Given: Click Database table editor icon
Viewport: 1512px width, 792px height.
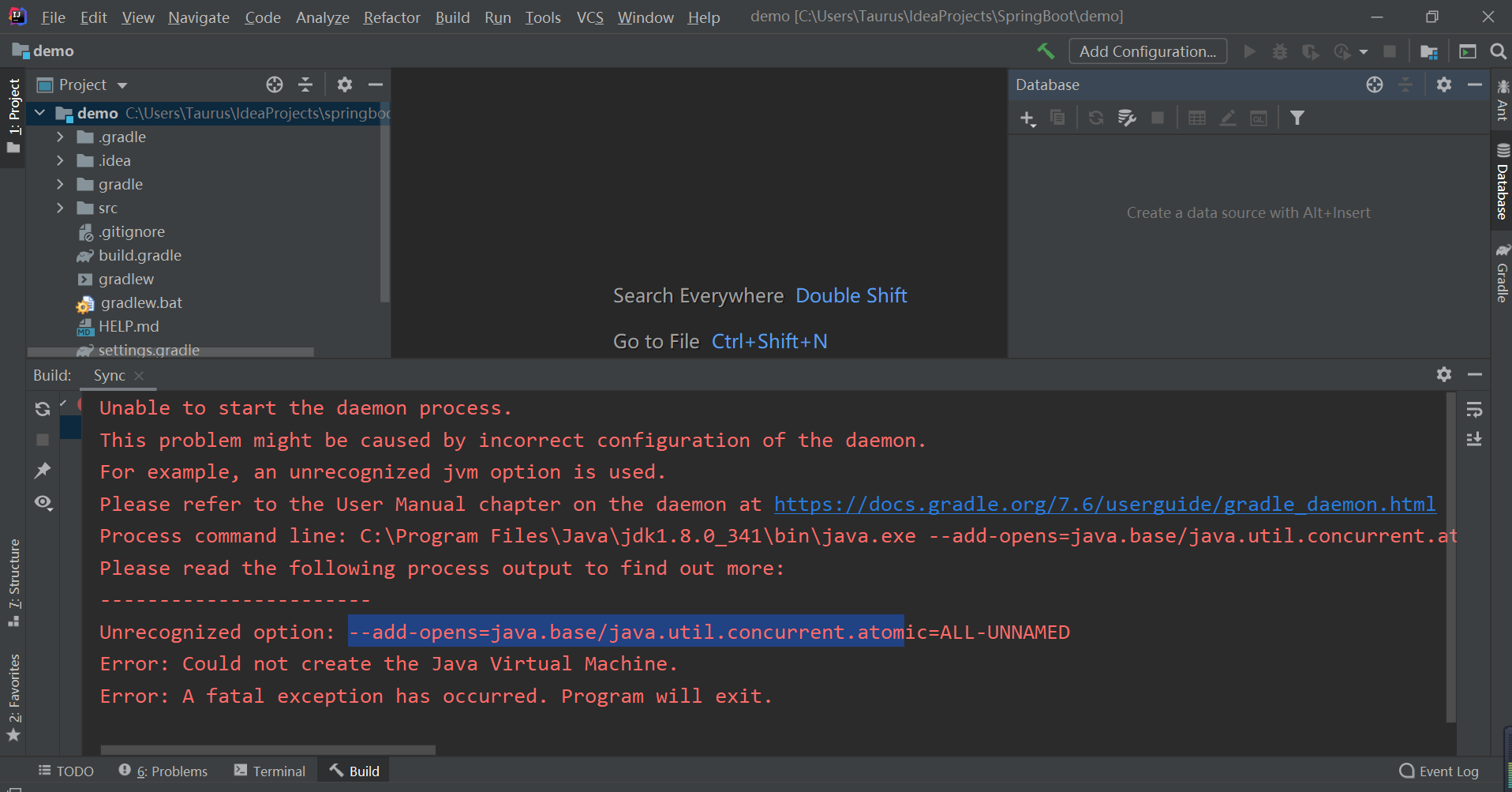Looking at the screenshot, I should coord(1197,118).
